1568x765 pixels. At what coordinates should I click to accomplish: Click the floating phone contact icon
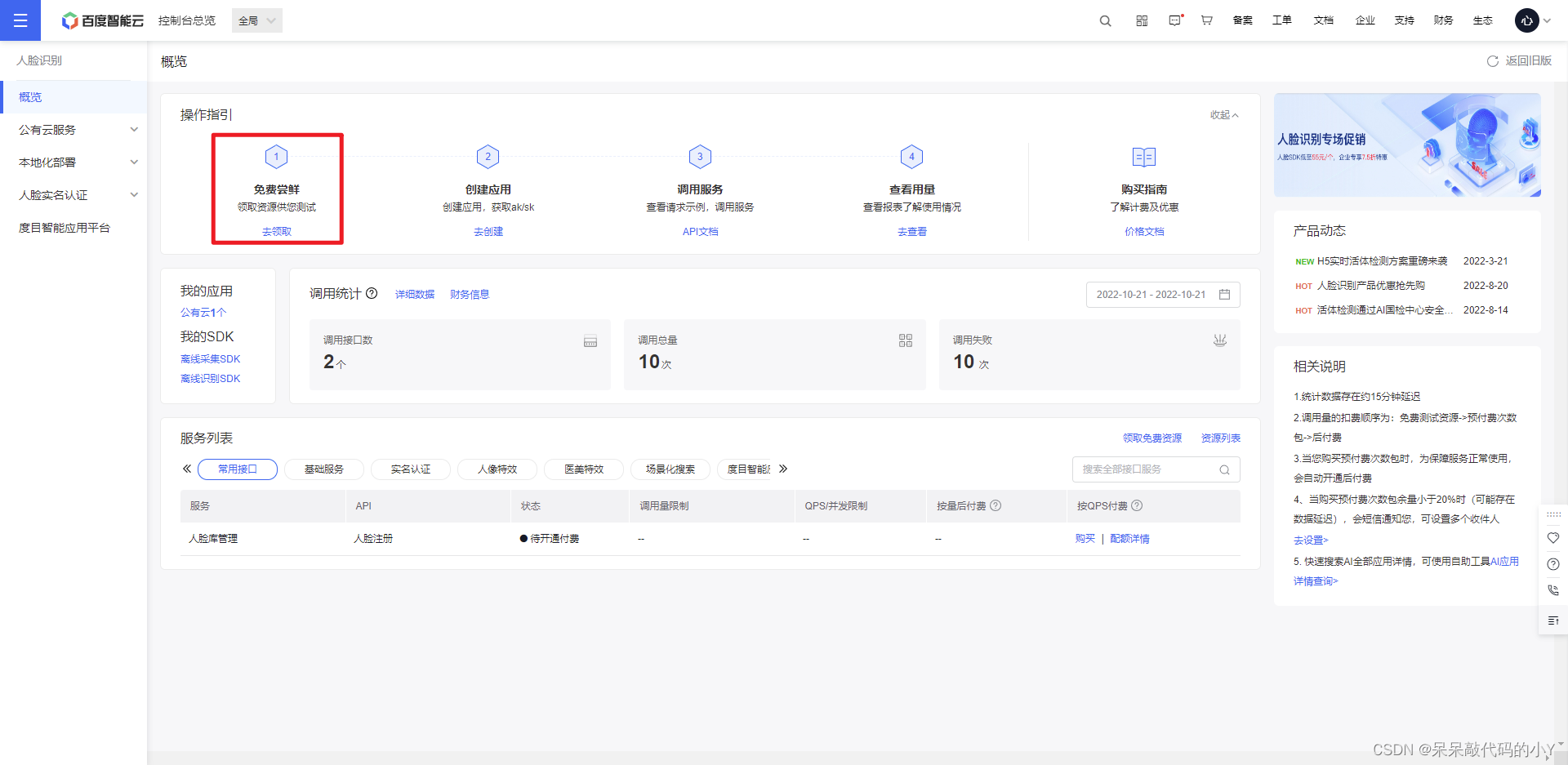coord(1553,590)
